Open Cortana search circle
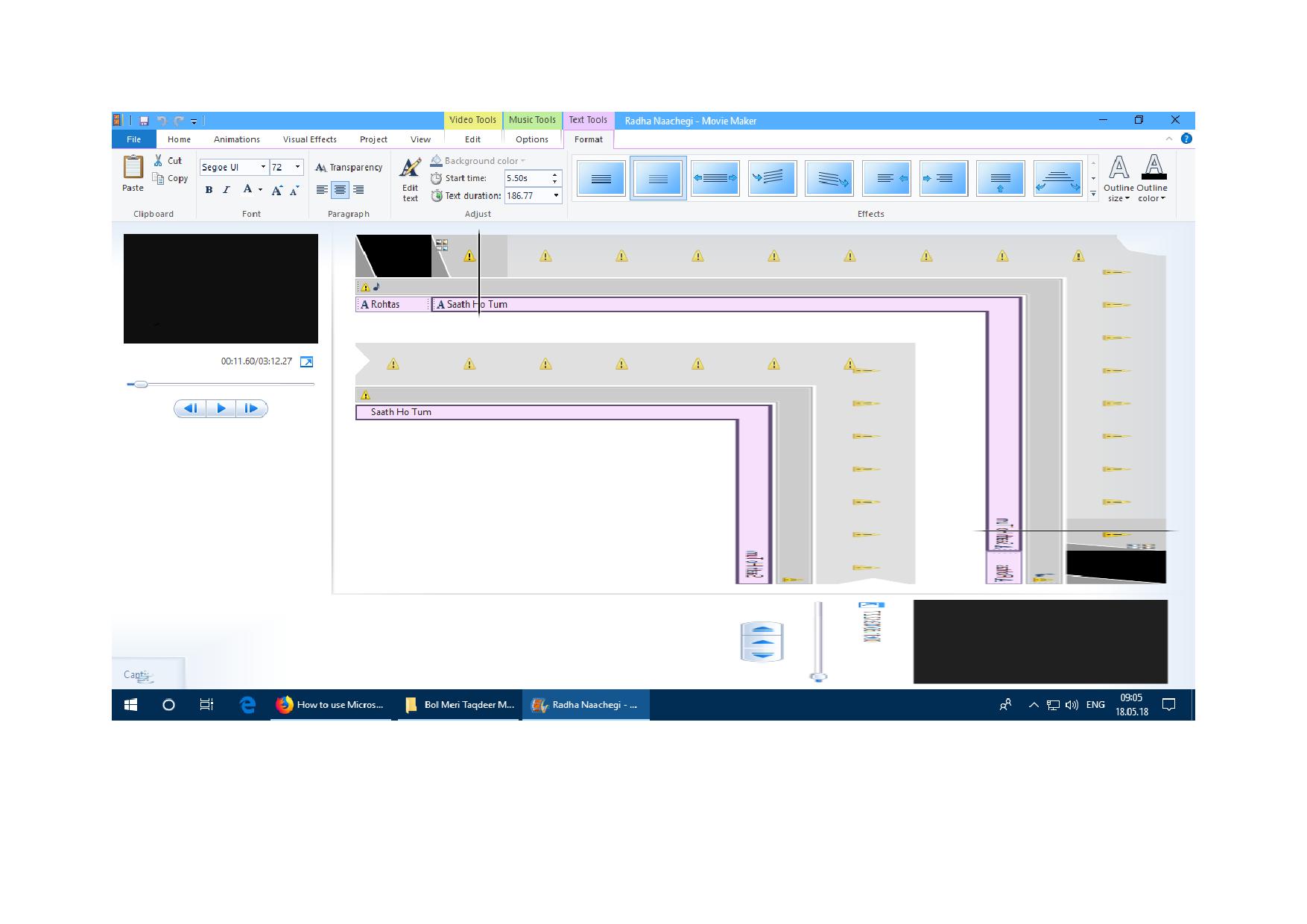Image resolution: width=1307 pixels, height=924 pixels. 168,705
